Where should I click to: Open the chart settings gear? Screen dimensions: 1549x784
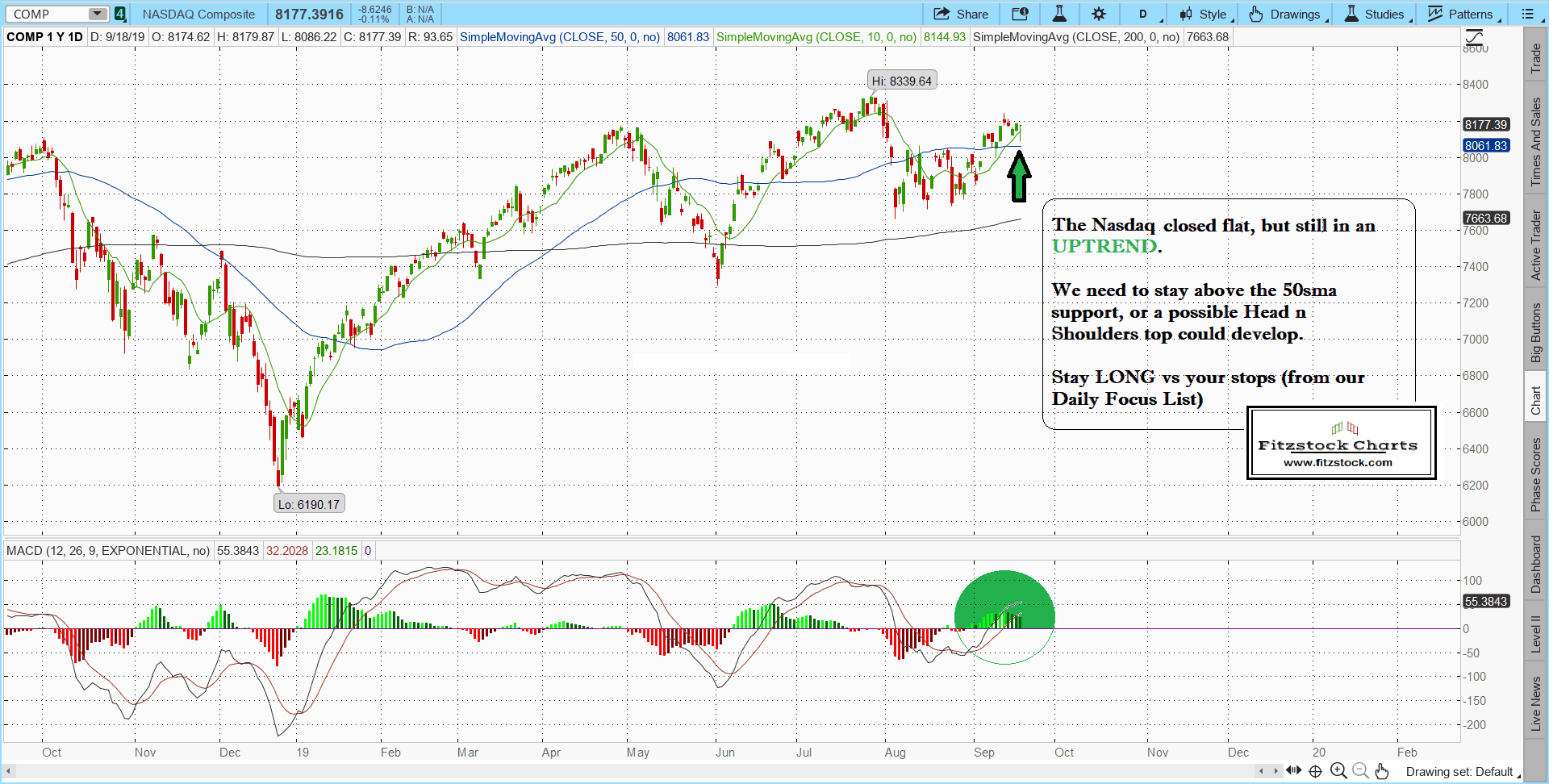click(x=1099, y=14)
